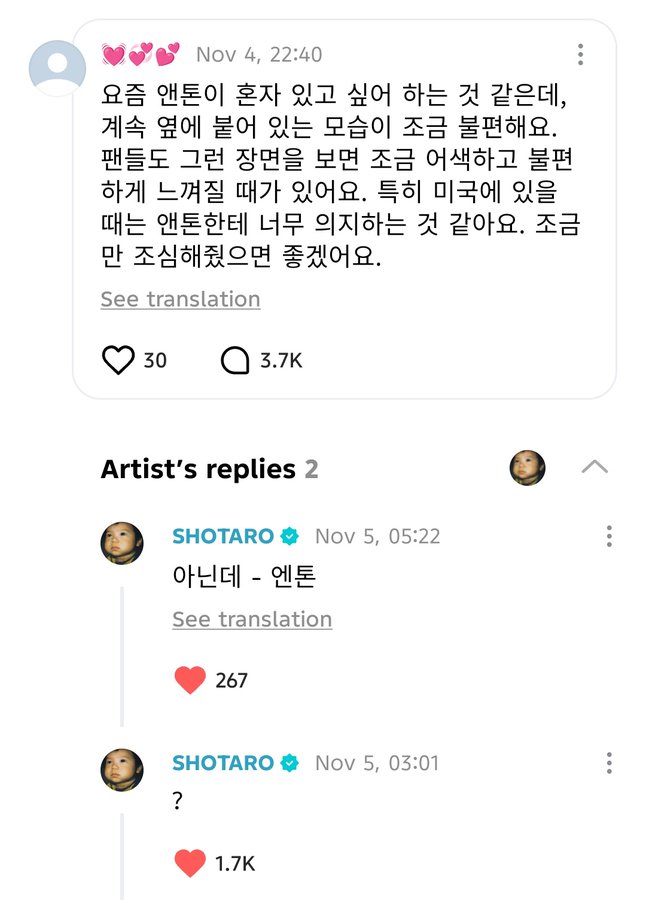Collapse the Artist's replies section
Image resolution: width=646 pixels, height=900 pixels.
pos(594,467)
